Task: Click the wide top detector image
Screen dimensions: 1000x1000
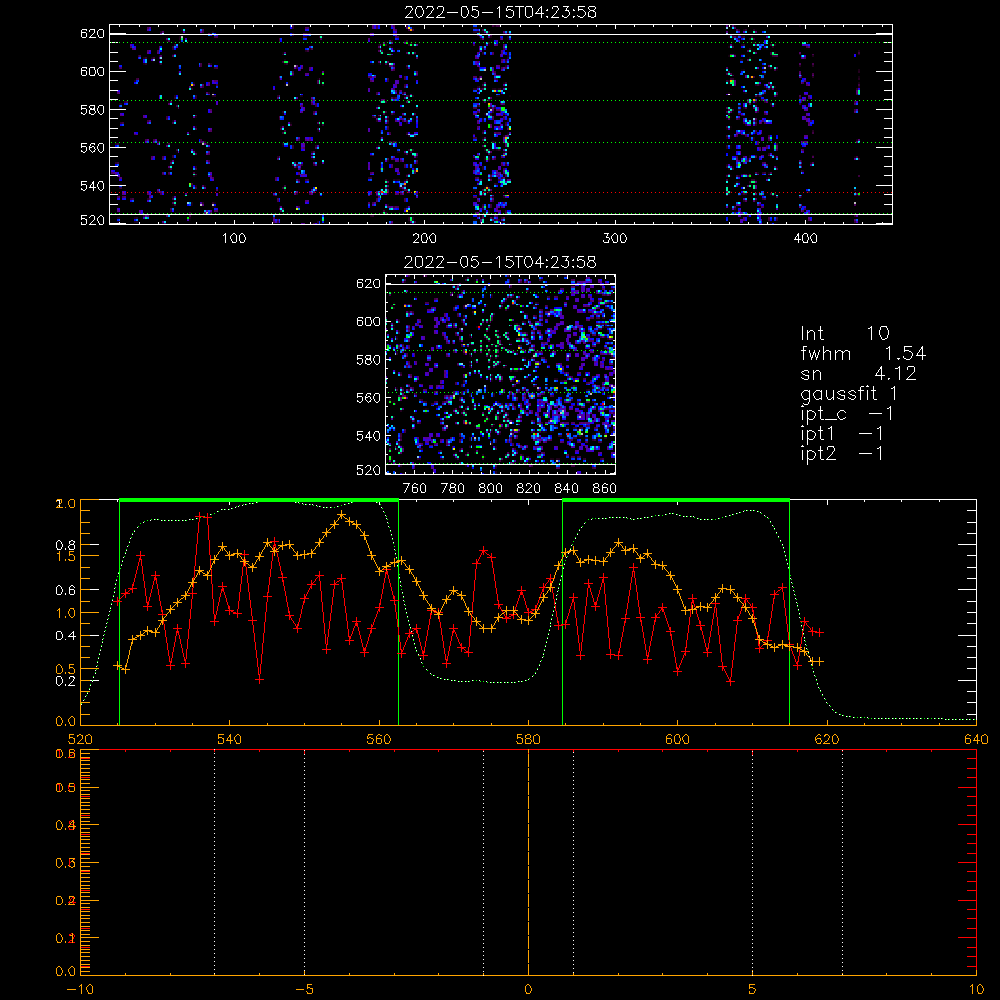Action: (x=501, y=124)
